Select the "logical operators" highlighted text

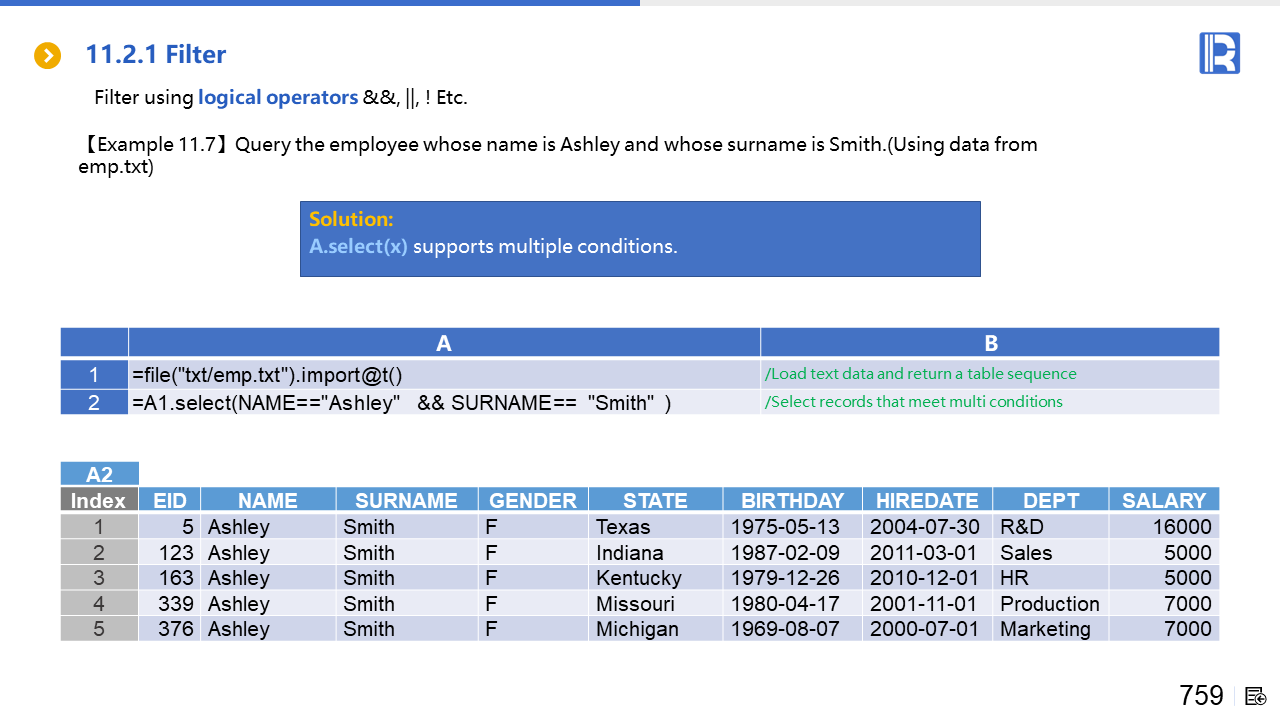click(x=277, y=98)
